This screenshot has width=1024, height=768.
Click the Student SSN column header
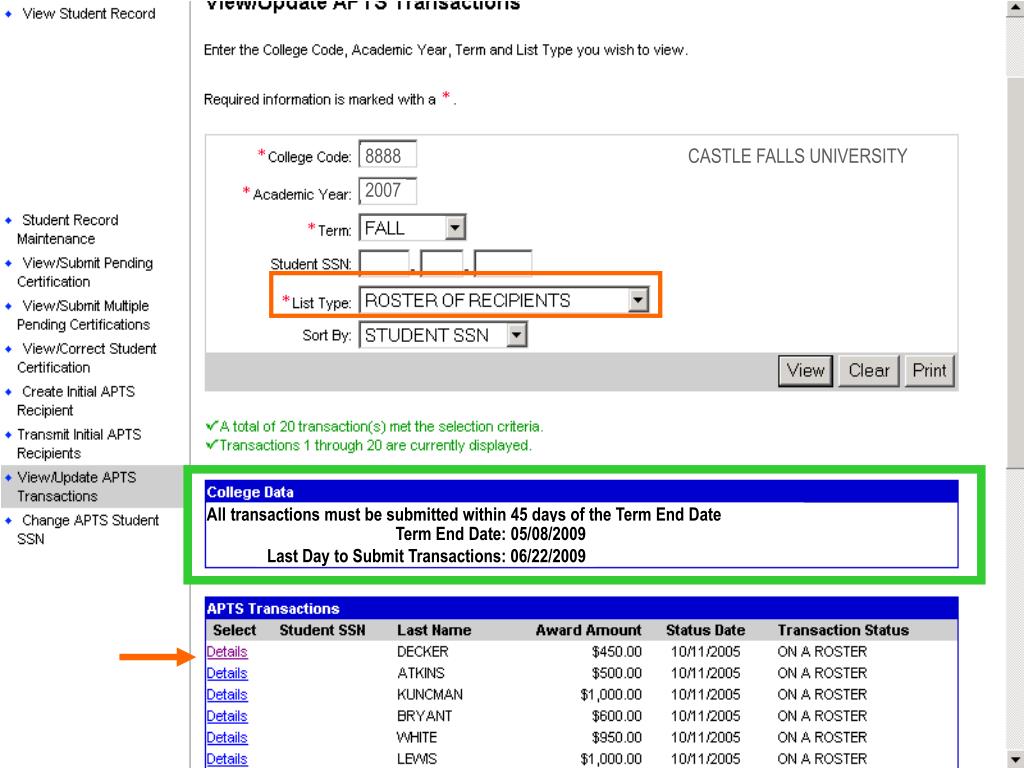(323, 630)
